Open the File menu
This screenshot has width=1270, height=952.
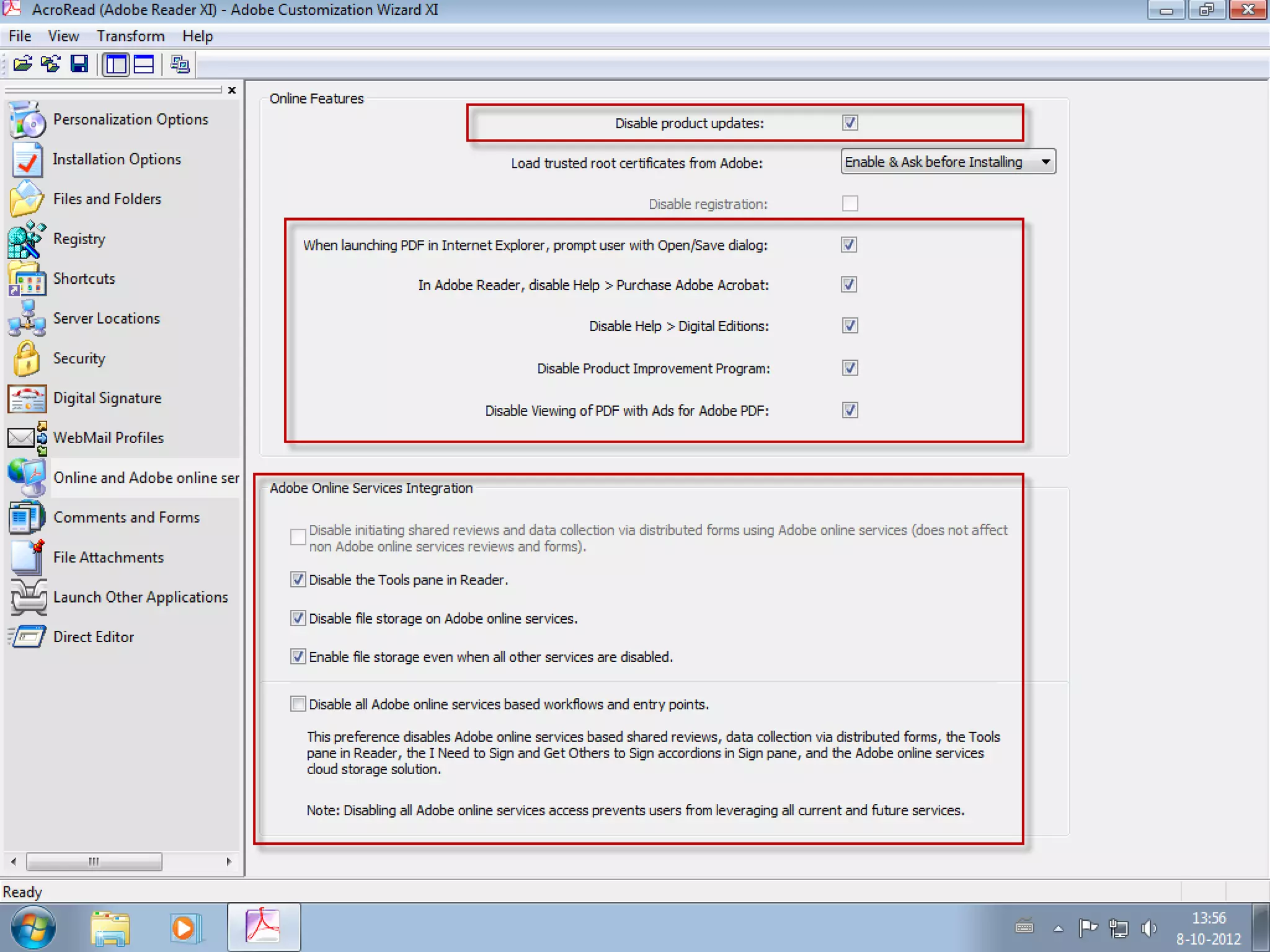[20, 36]
